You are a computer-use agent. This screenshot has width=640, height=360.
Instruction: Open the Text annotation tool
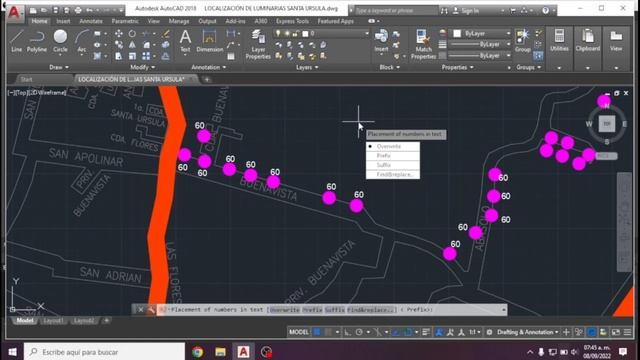[x=185, y=41]
